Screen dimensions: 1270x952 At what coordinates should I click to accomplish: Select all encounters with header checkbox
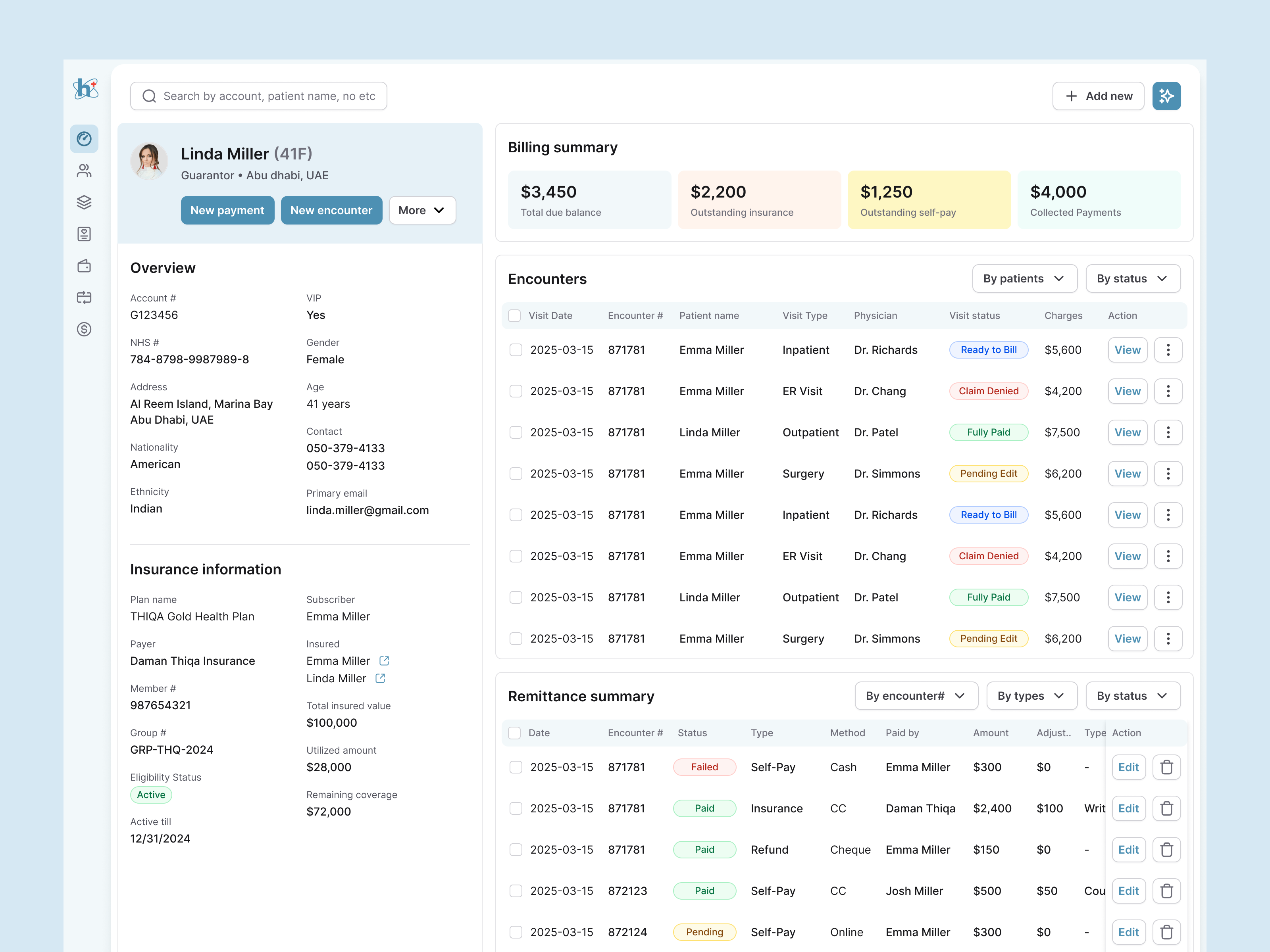(514, 316)
